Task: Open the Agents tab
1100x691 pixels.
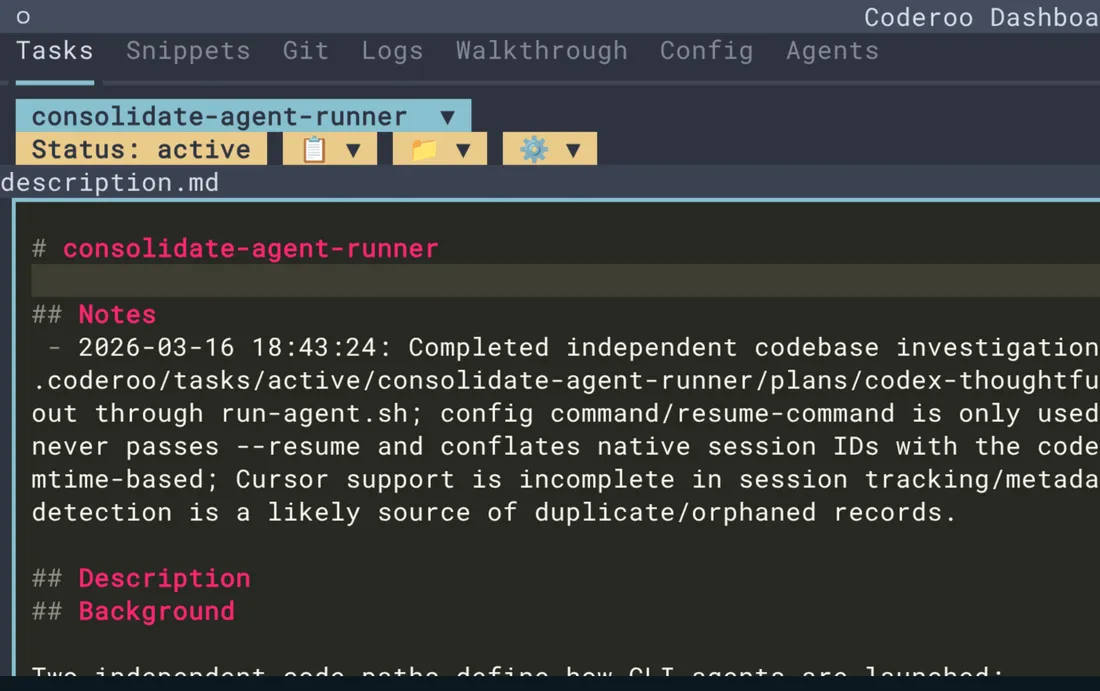Action: 832,51
